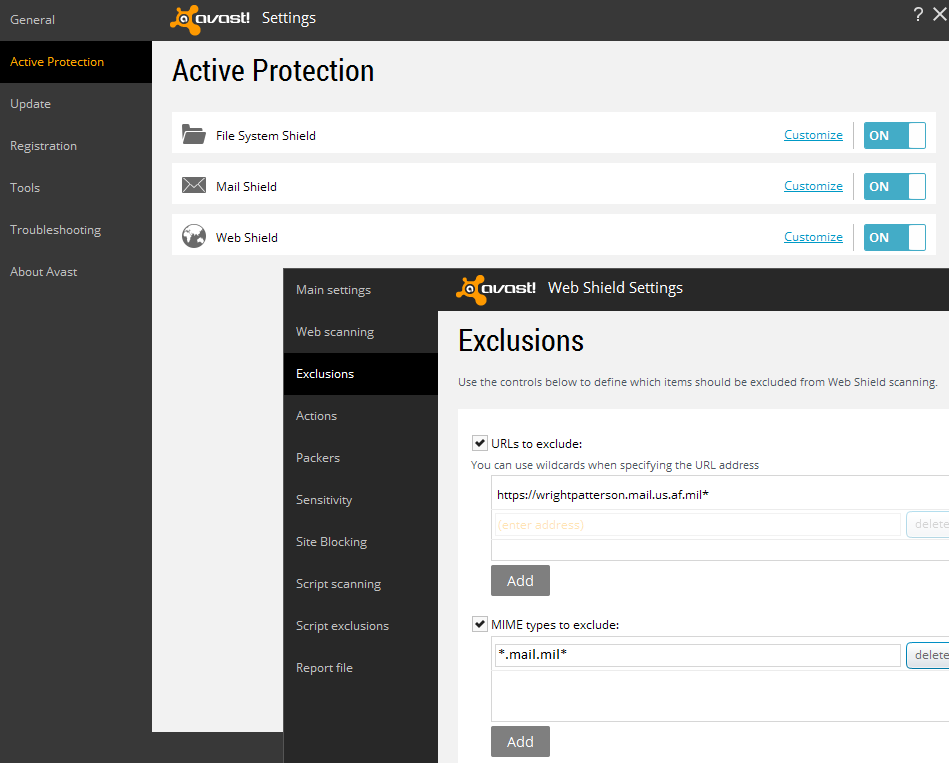Click the Avast logo in Web Shield Settings
Viewport: 949px width, 763px height.
coord(497,288)
